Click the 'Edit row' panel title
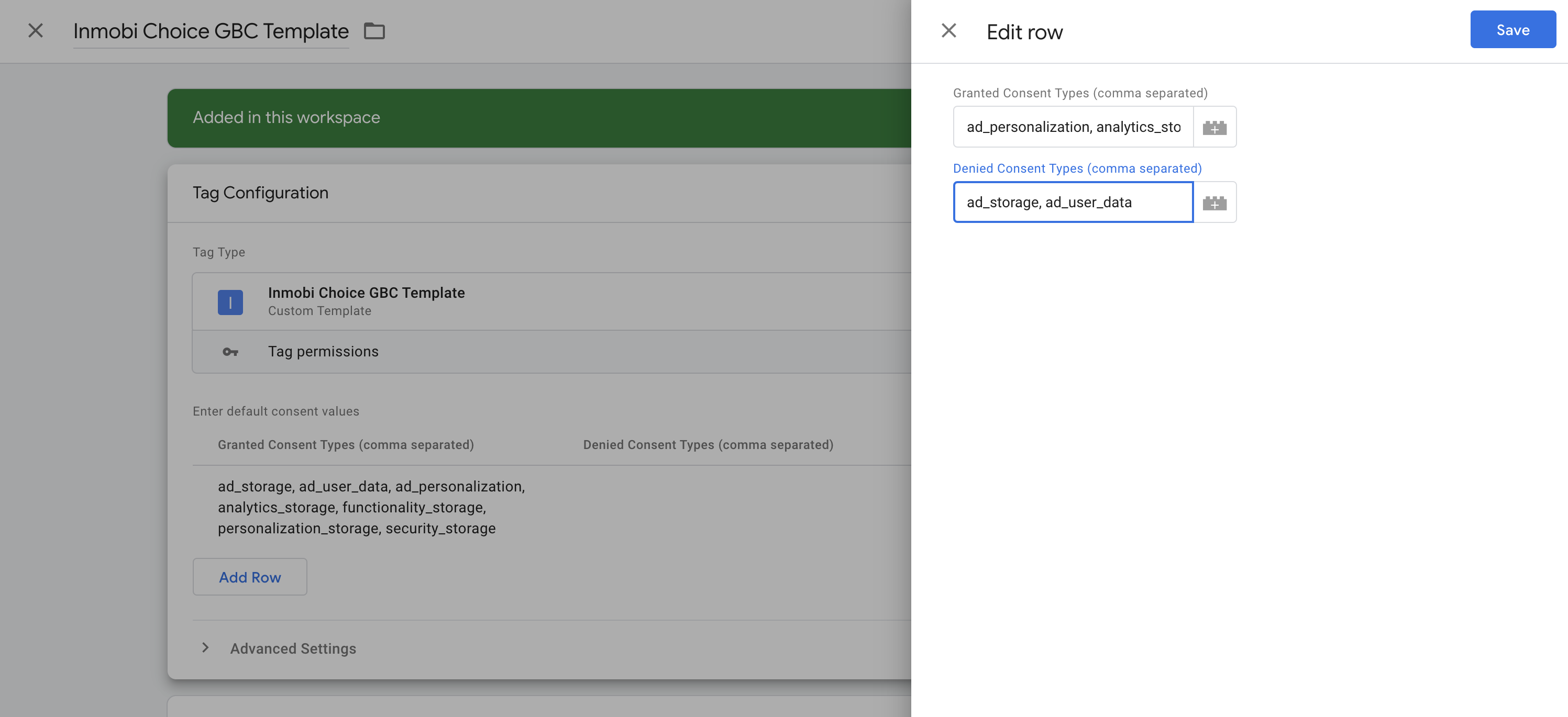This screenshot has width=1568, height=717. pos(1024,31)
